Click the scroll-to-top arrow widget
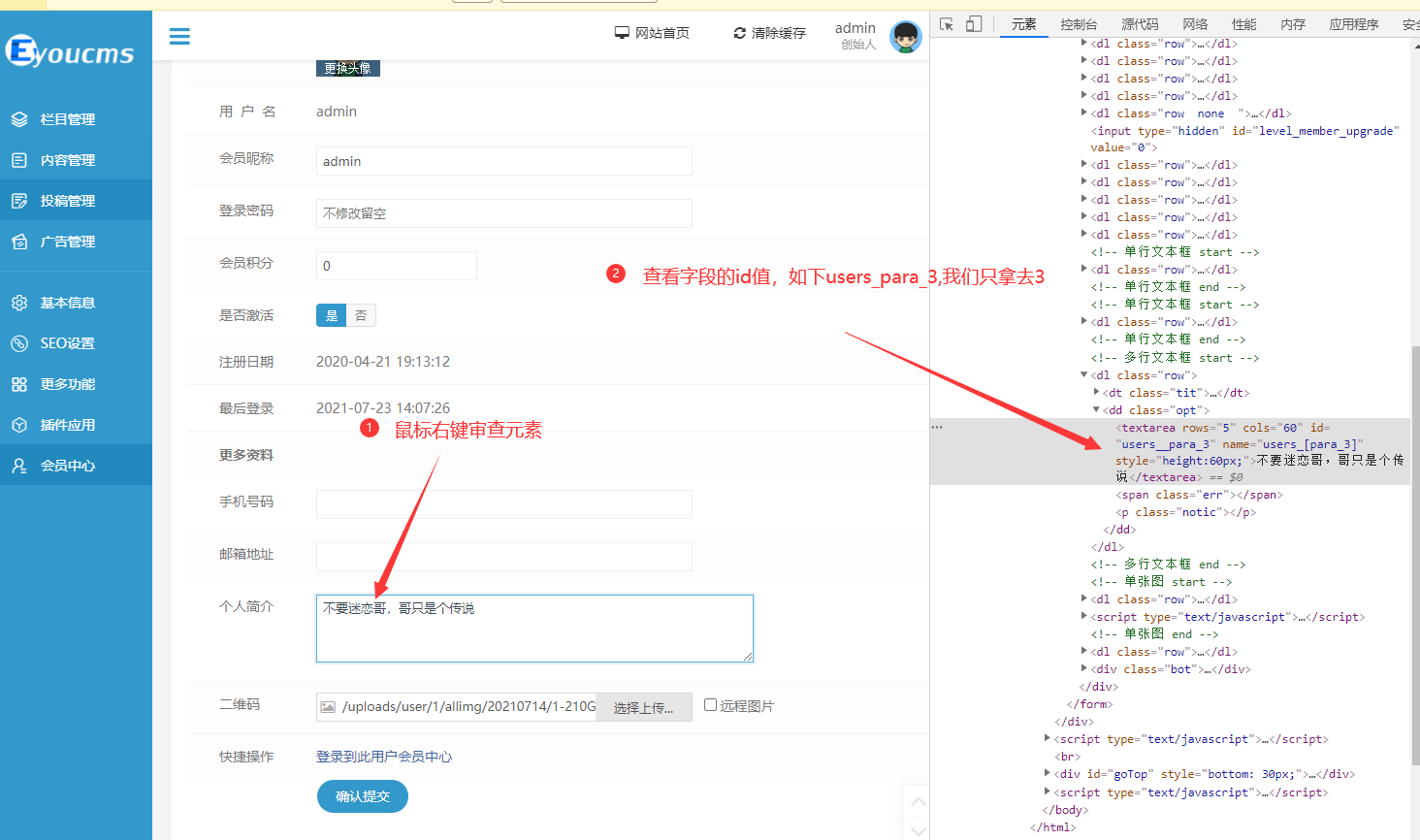Screen dimensions: 1420x840 918,801
